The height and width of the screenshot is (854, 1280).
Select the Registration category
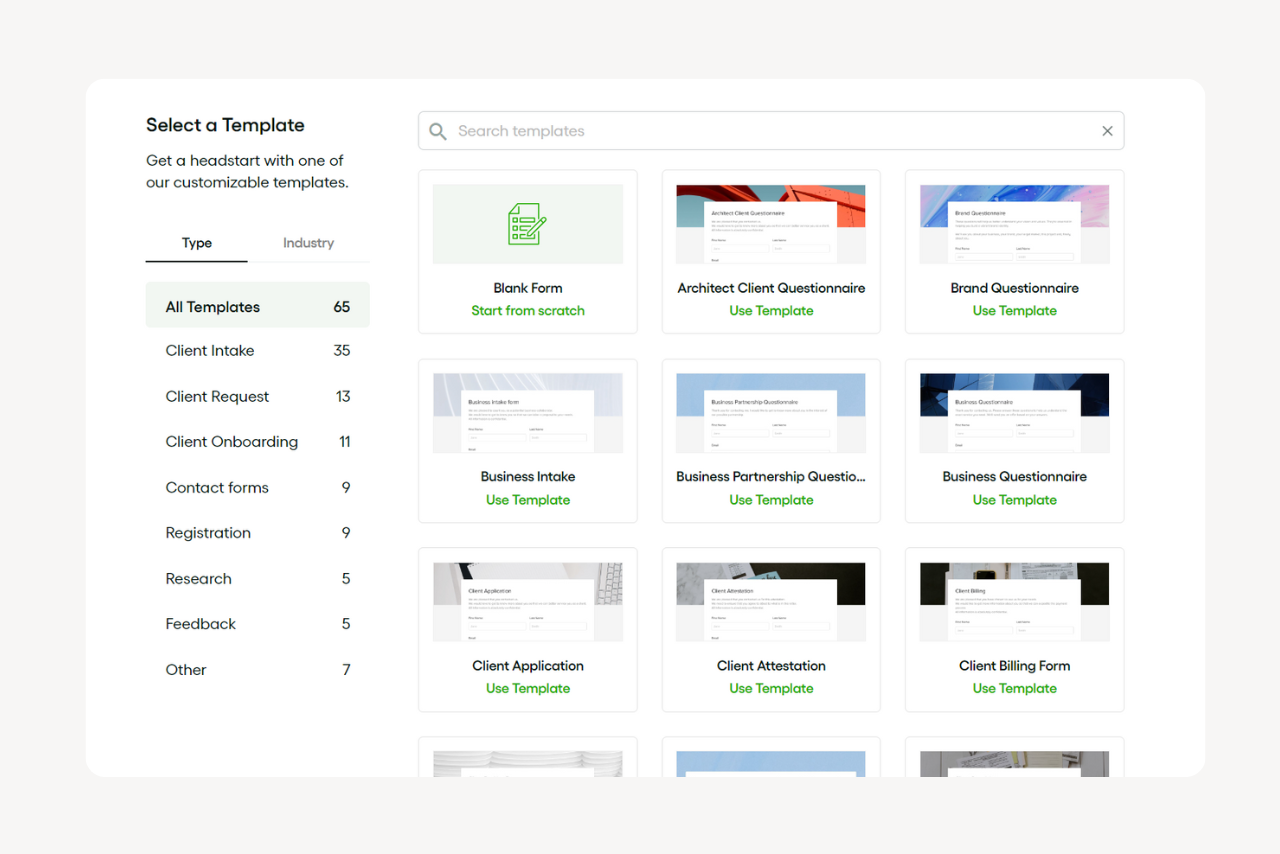pos(258,533)
